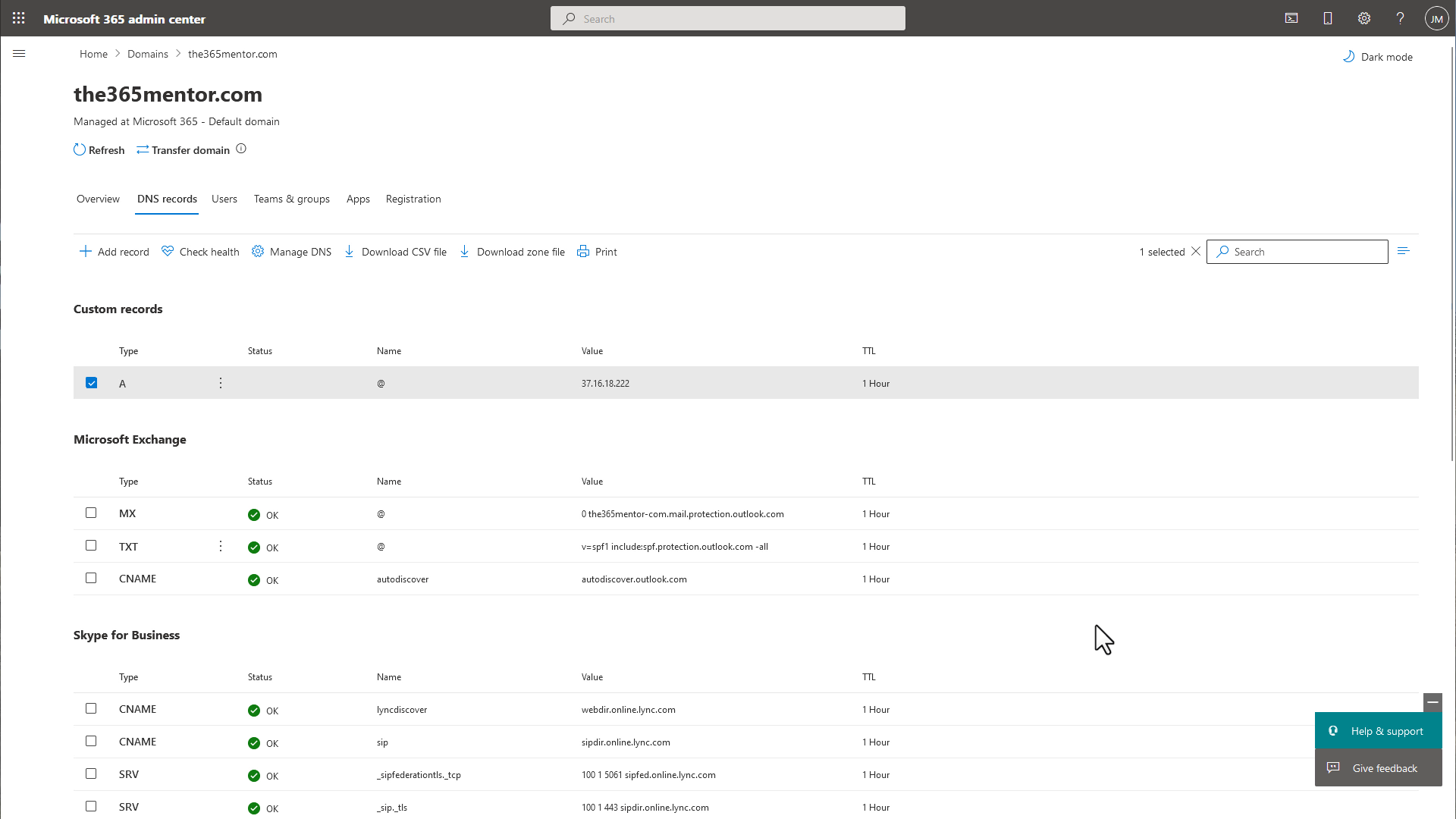Click the Print printer icon
The width and height of the screenshot is (1456, 819).
(583, 251)
